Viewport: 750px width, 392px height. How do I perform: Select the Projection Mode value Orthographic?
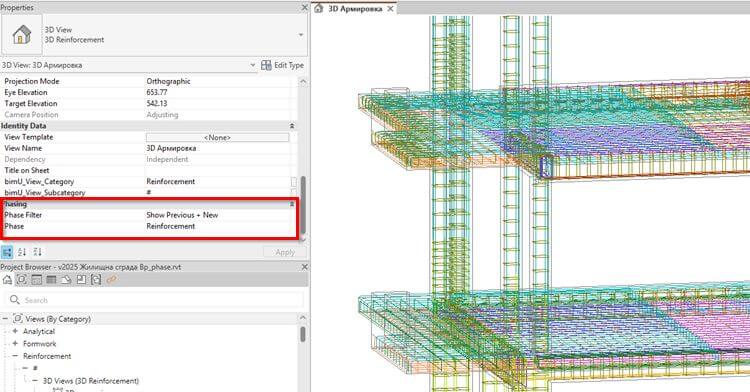(218, 81)
